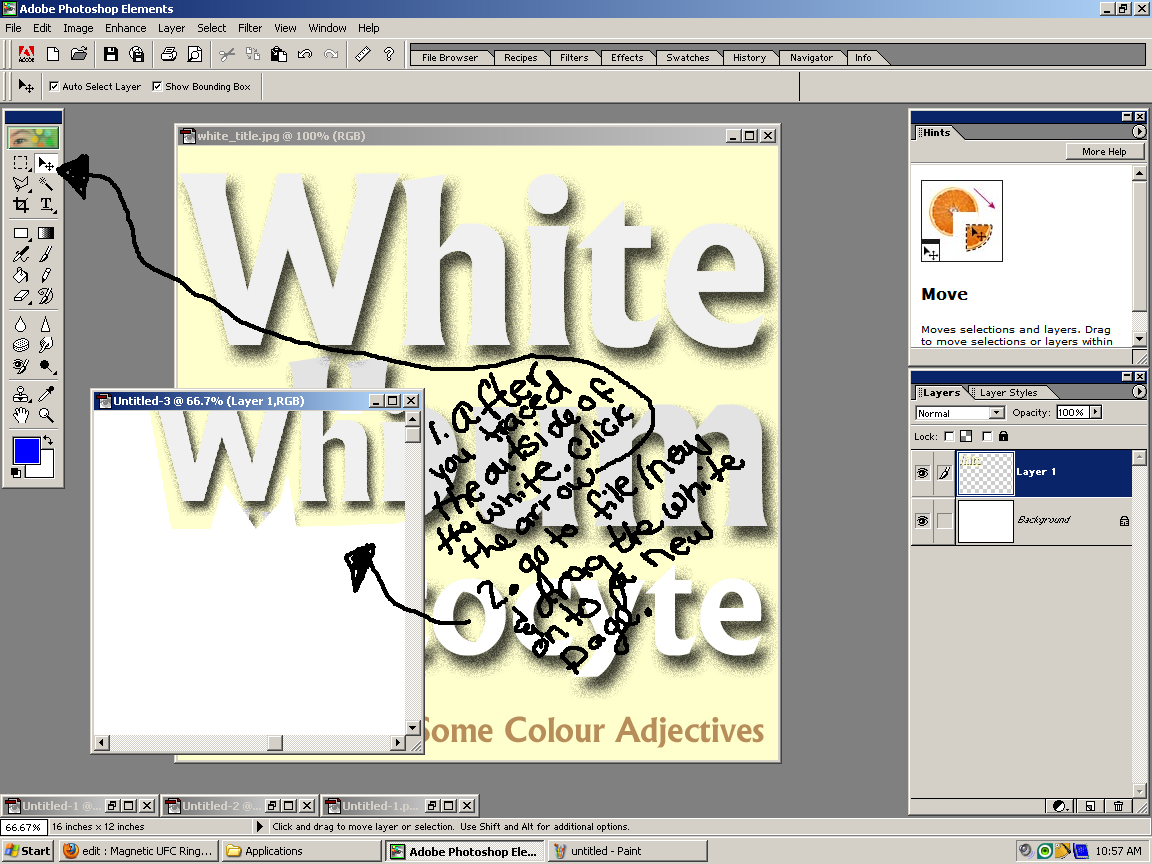Image resolution: width=1152 pixels, height=864 pixels.
Task: Delete layer with the trash icon
Action: pyautogui.click(x=1118, y=806)
